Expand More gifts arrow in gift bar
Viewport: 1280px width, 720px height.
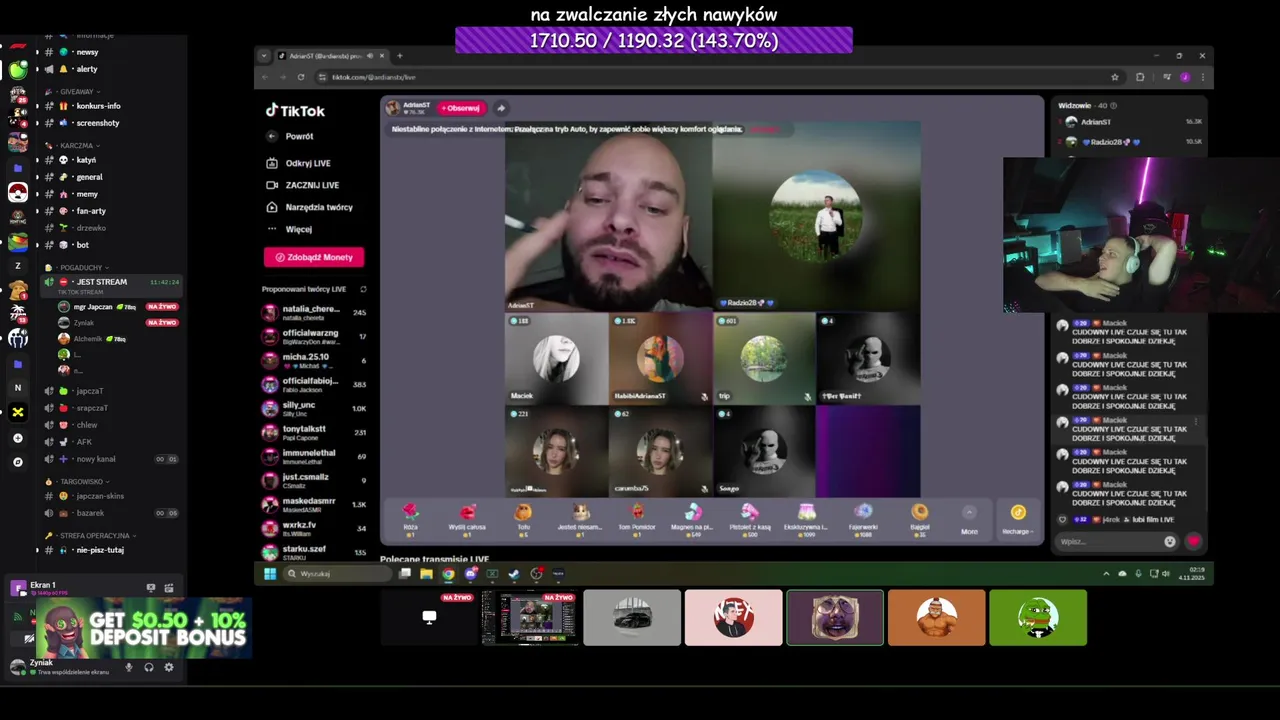(969, 513)
